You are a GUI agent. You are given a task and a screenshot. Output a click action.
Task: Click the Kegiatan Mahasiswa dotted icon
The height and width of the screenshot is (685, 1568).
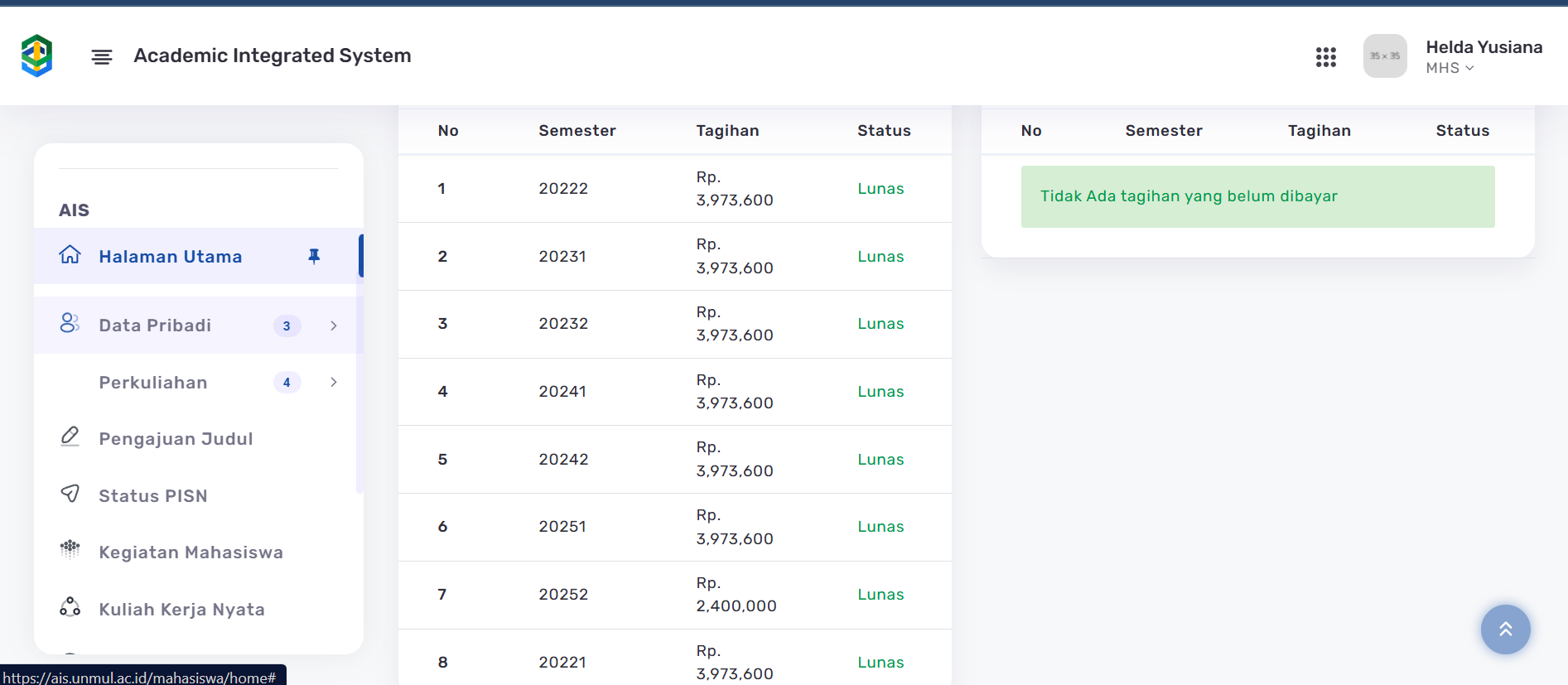pyautogui.click(x=70, y=549)
